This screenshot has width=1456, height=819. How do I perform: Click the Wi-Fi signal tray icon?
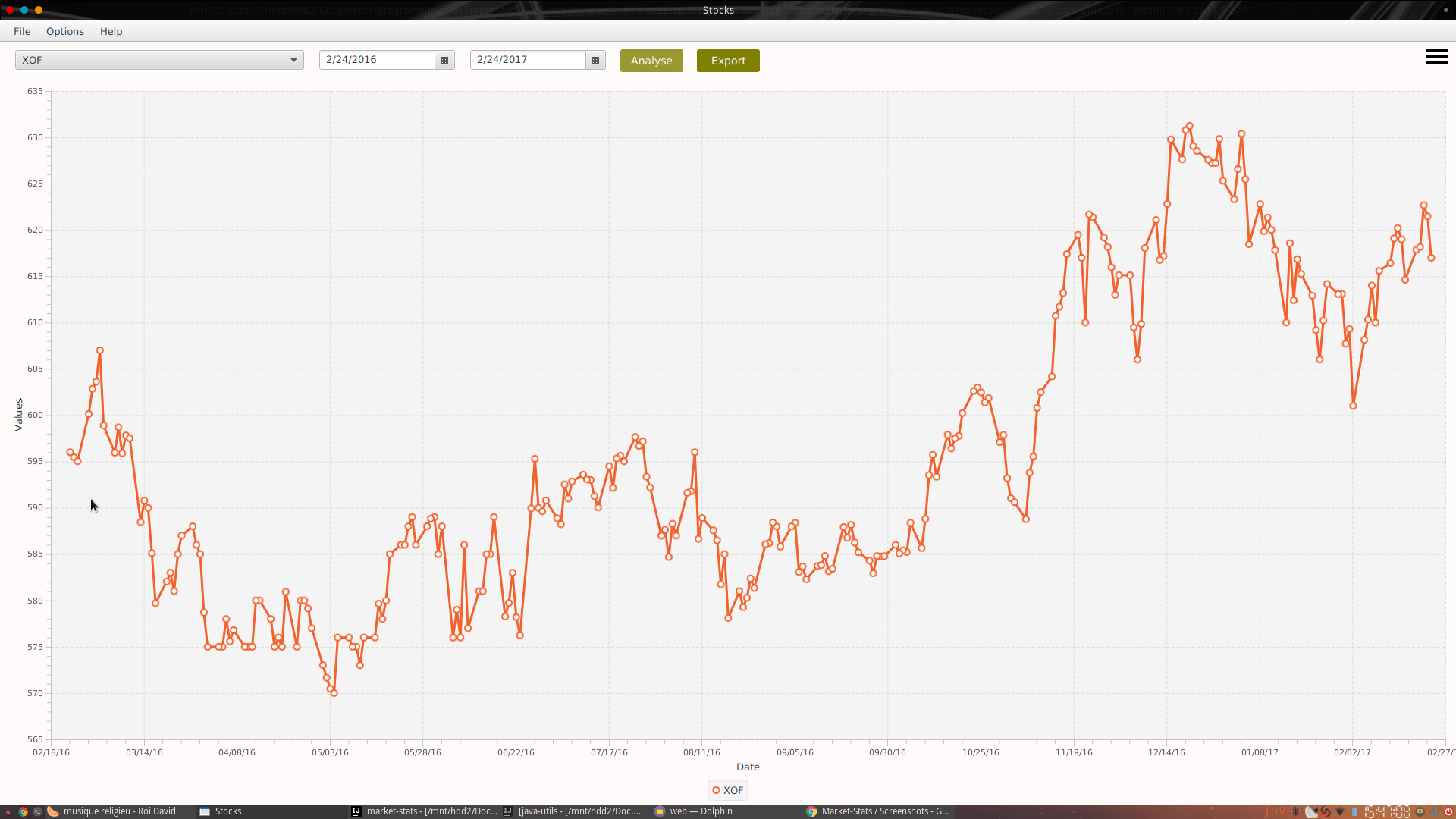coord(1340,811)
